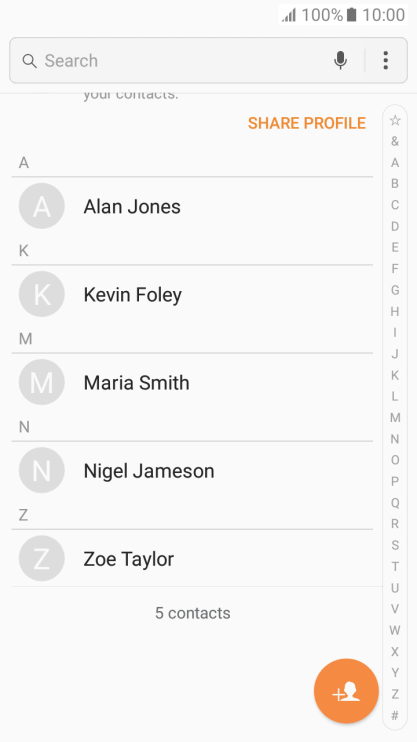
Task: Jump to letter K in alphabet index
Action: click(x=395, y=375)
